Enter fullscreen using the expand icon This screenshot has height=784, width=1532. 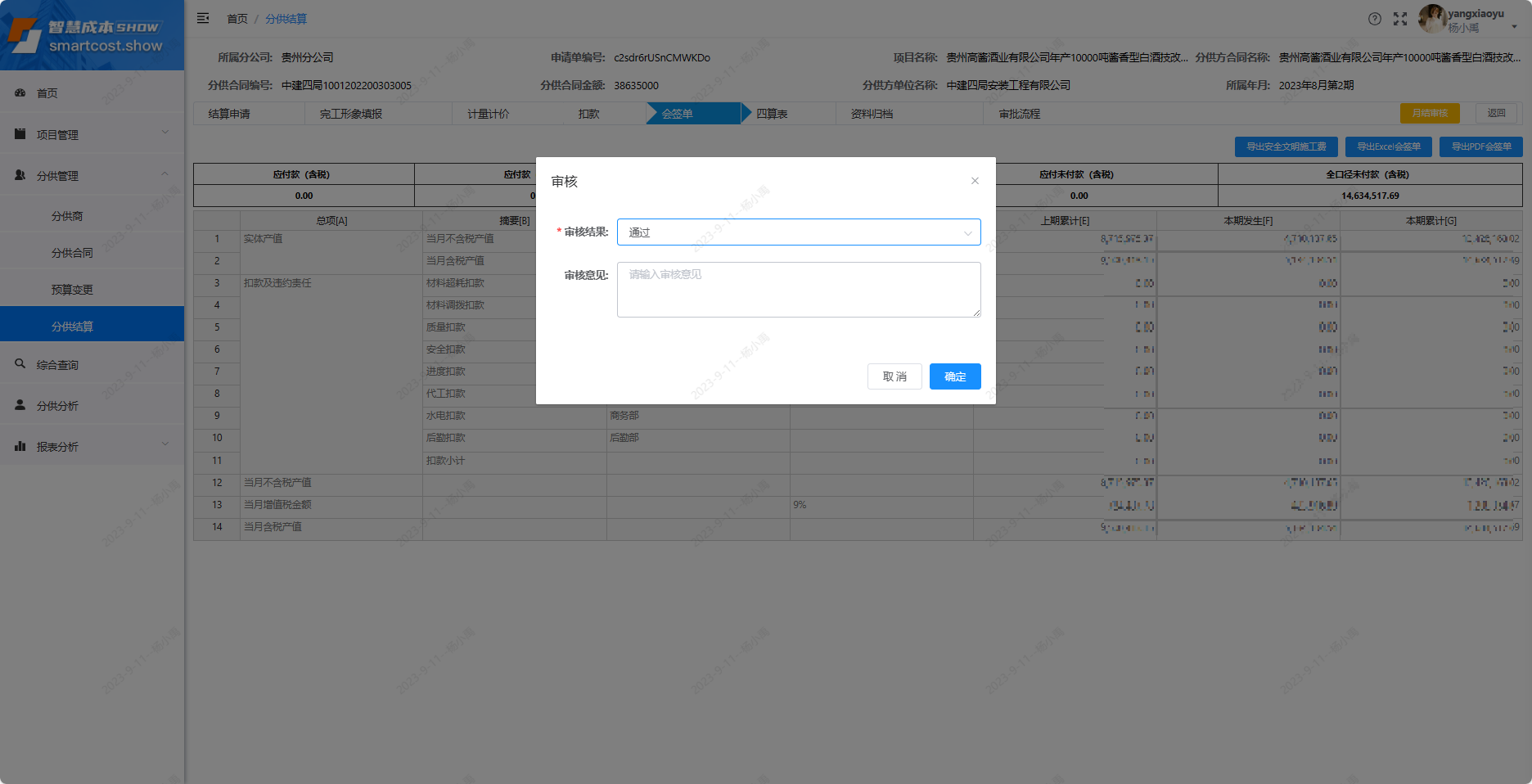(1400, 18)
